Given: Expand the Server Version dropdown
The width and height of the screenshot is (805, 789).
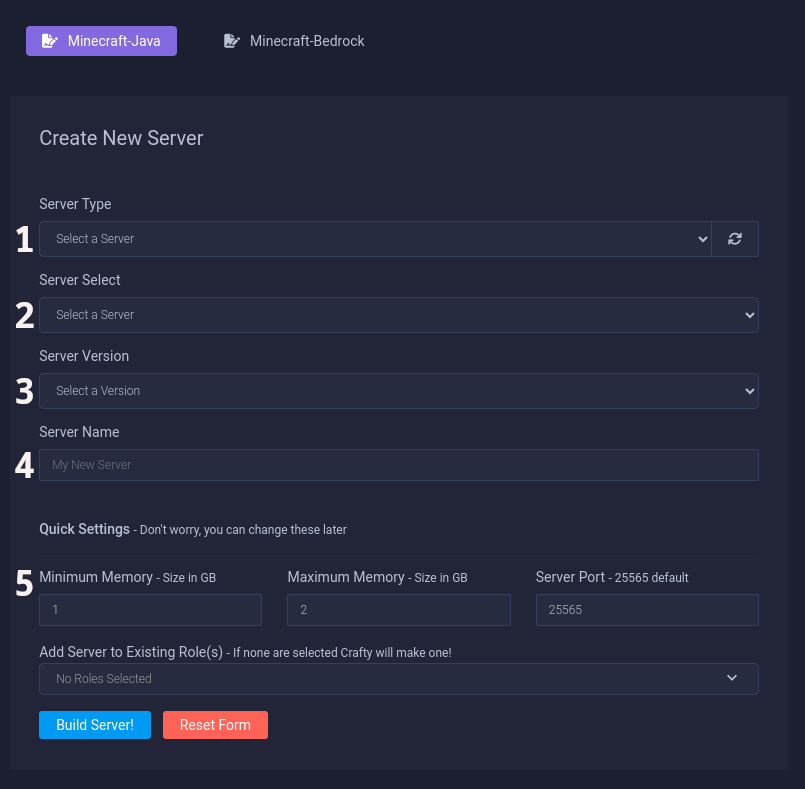Looking at the screenshot, I should coord(399,391).
